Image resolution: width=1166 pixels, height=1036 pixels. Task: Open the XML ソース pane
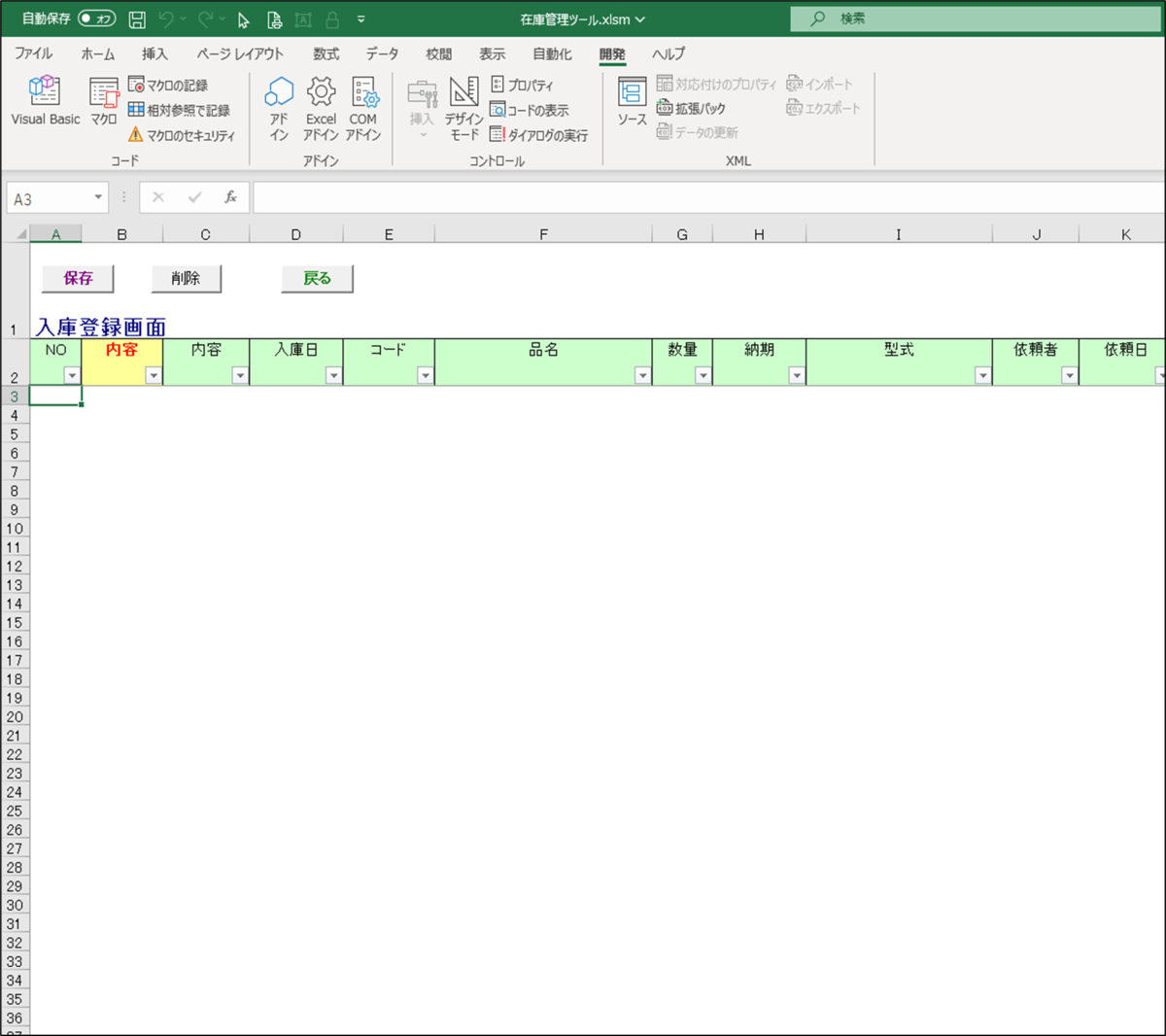click(632, 101)
